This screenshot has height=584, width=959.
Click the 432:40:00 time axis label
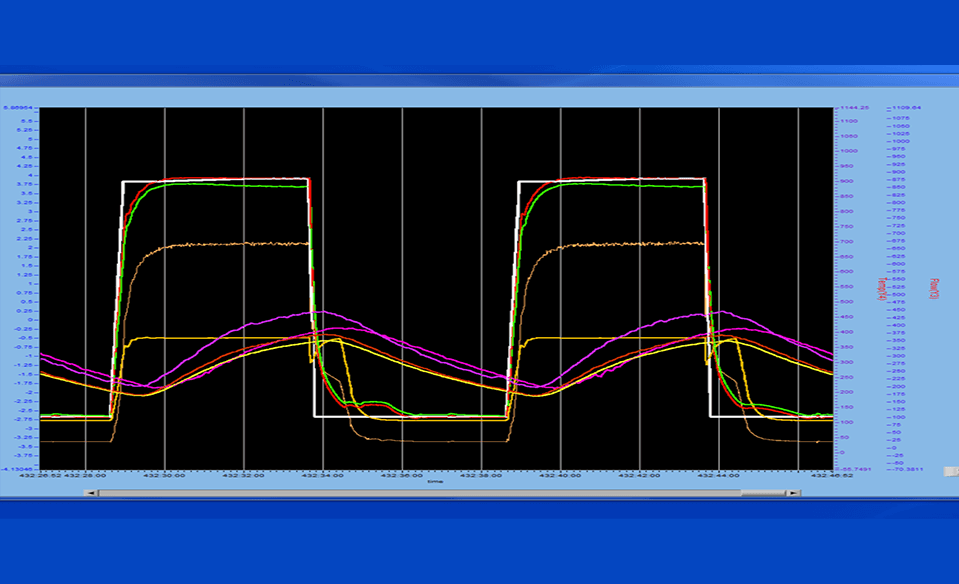click(561, 475)
